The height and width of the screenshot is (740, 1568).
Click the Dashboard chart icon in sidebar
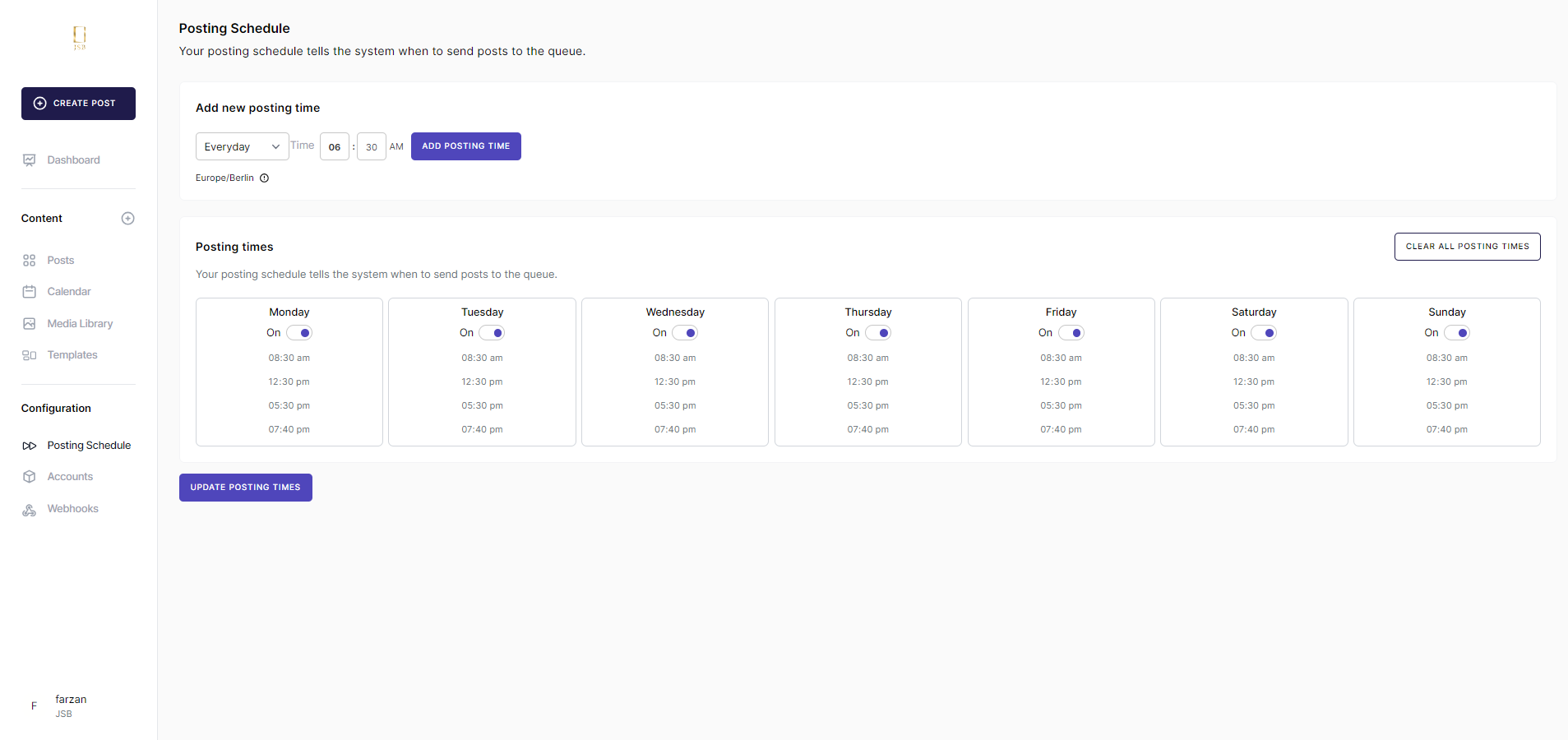(x=30, y=160)
